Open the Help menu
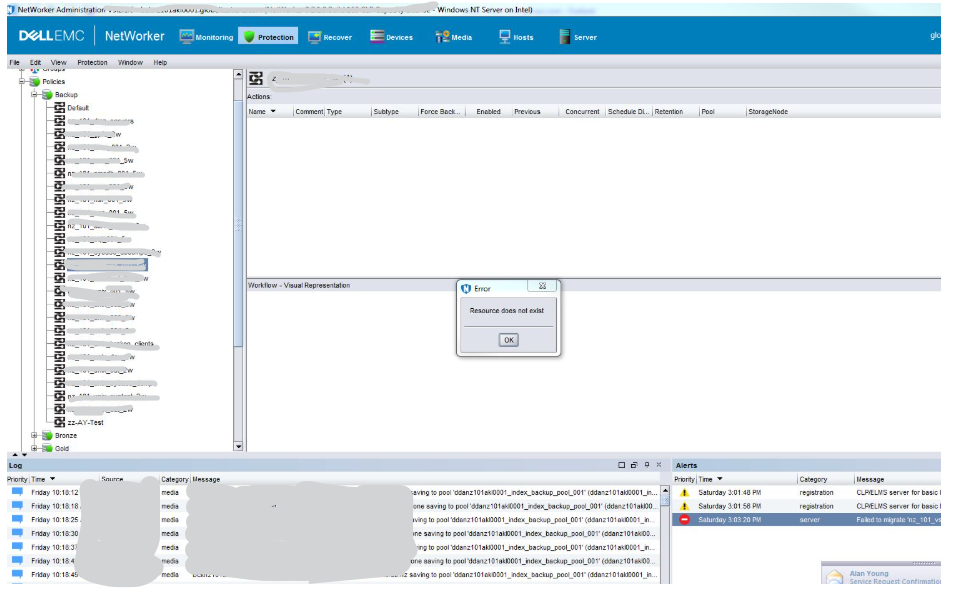 160,63
